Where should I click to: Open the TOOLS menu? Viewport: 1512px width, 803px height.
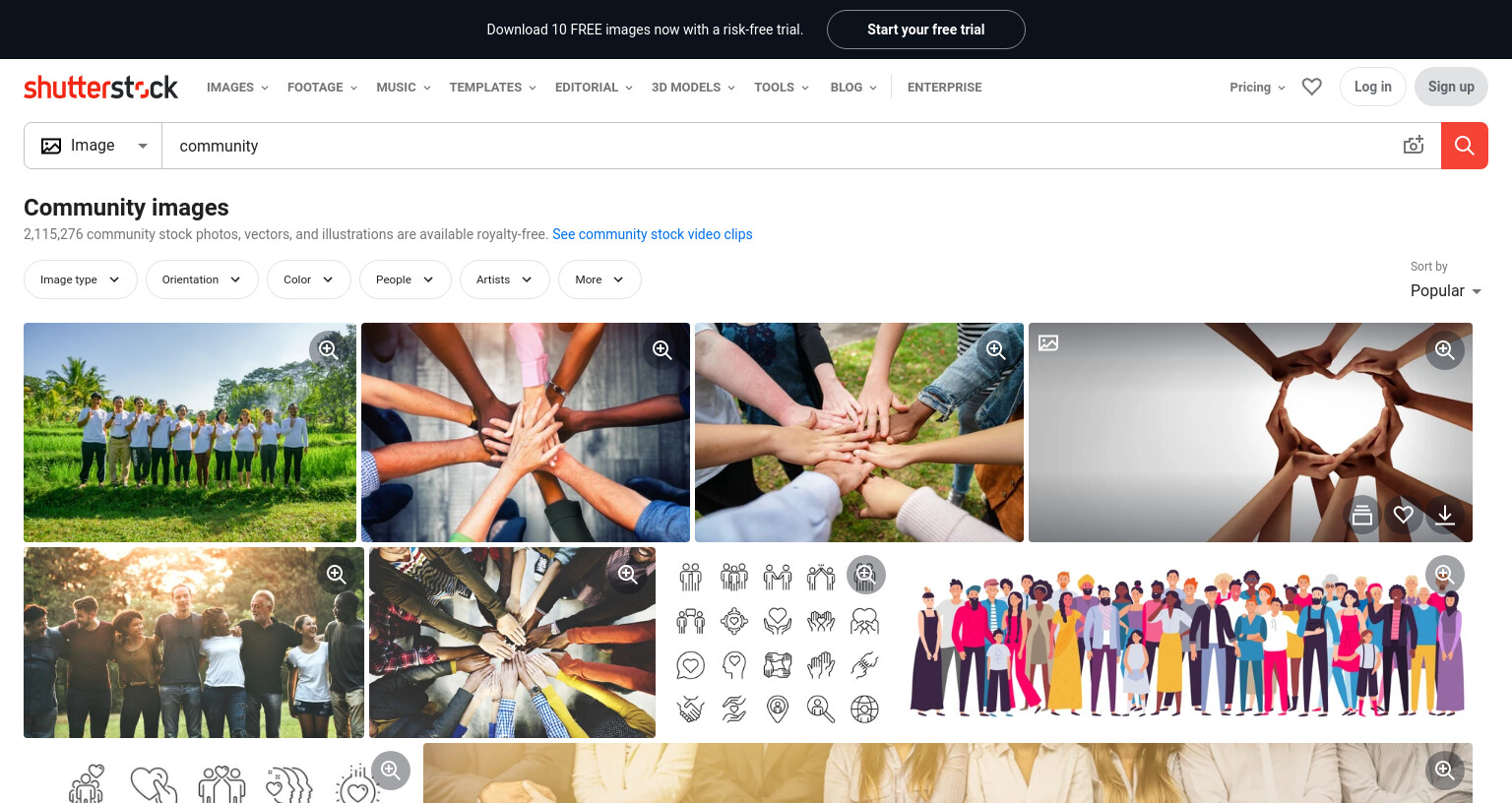pos(782,88)
